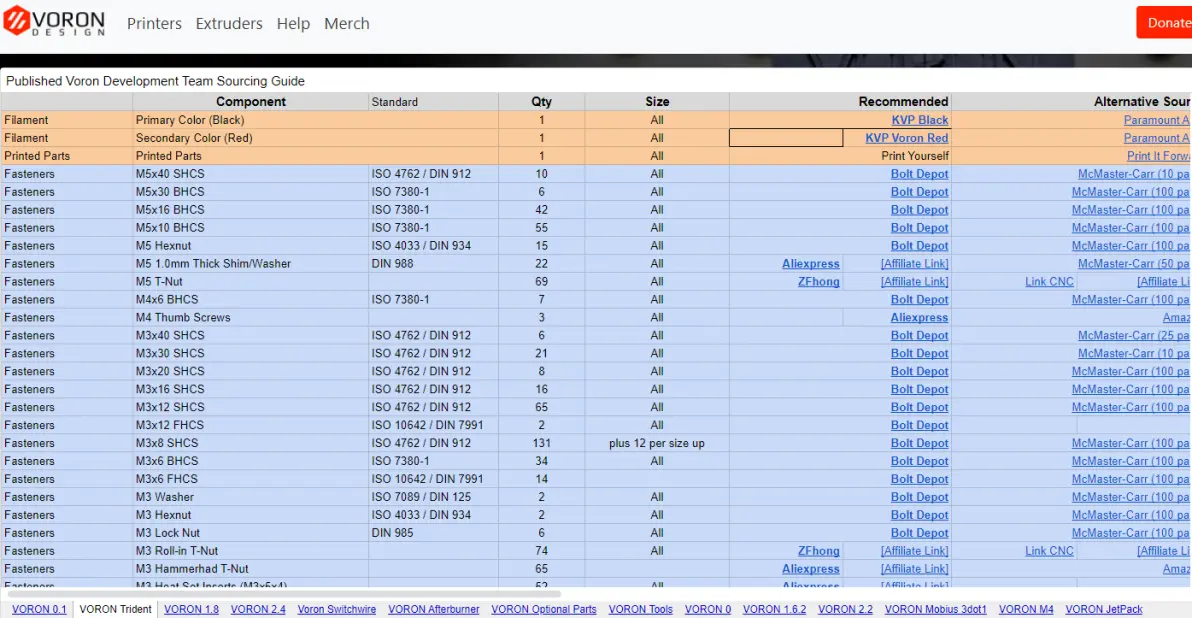Click the red Donate button
Image resolution: width=1192 pixels, height=618 pixels.
coord(1165,23)
